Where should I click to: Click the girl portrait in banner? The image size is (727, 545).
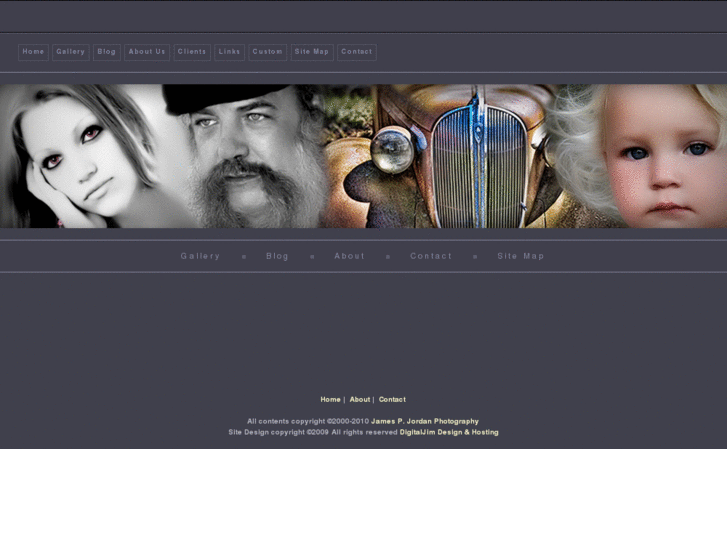click(83, 156)
